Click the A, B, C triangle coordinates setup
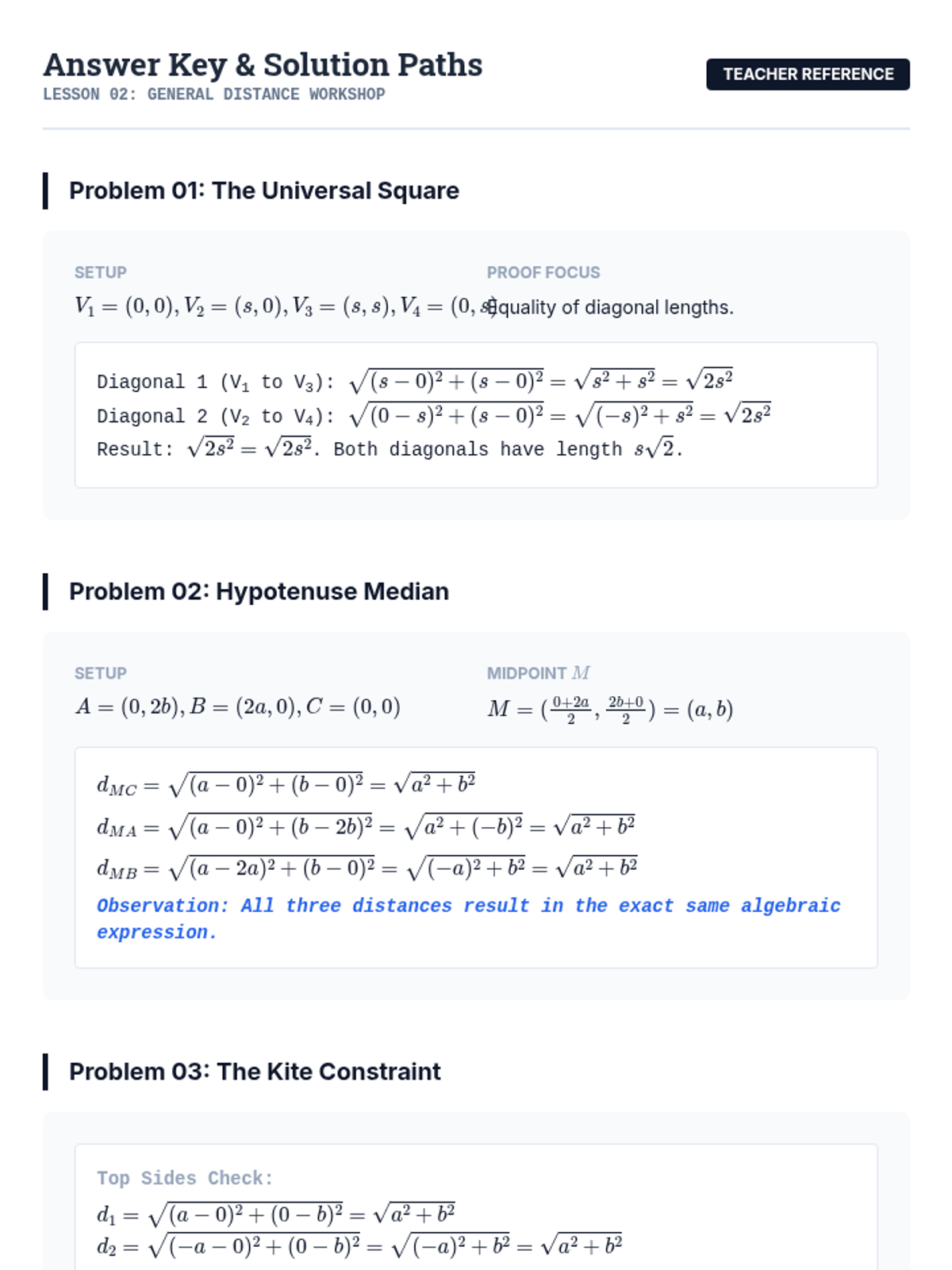 [237, 706]
